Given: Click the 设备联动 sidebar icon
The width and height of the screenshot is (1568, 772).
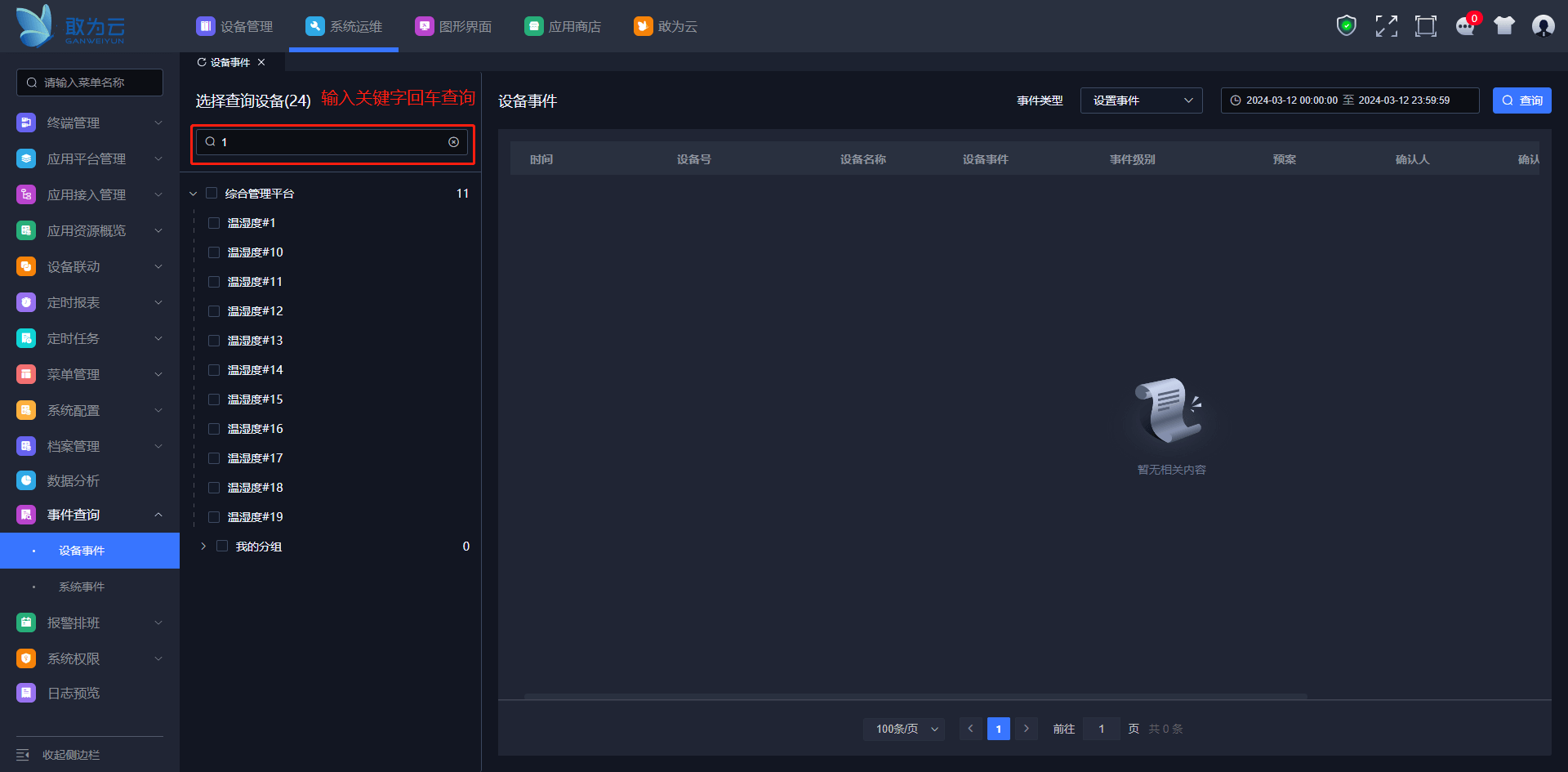Looking at the screenshot, I should point(26,266).
